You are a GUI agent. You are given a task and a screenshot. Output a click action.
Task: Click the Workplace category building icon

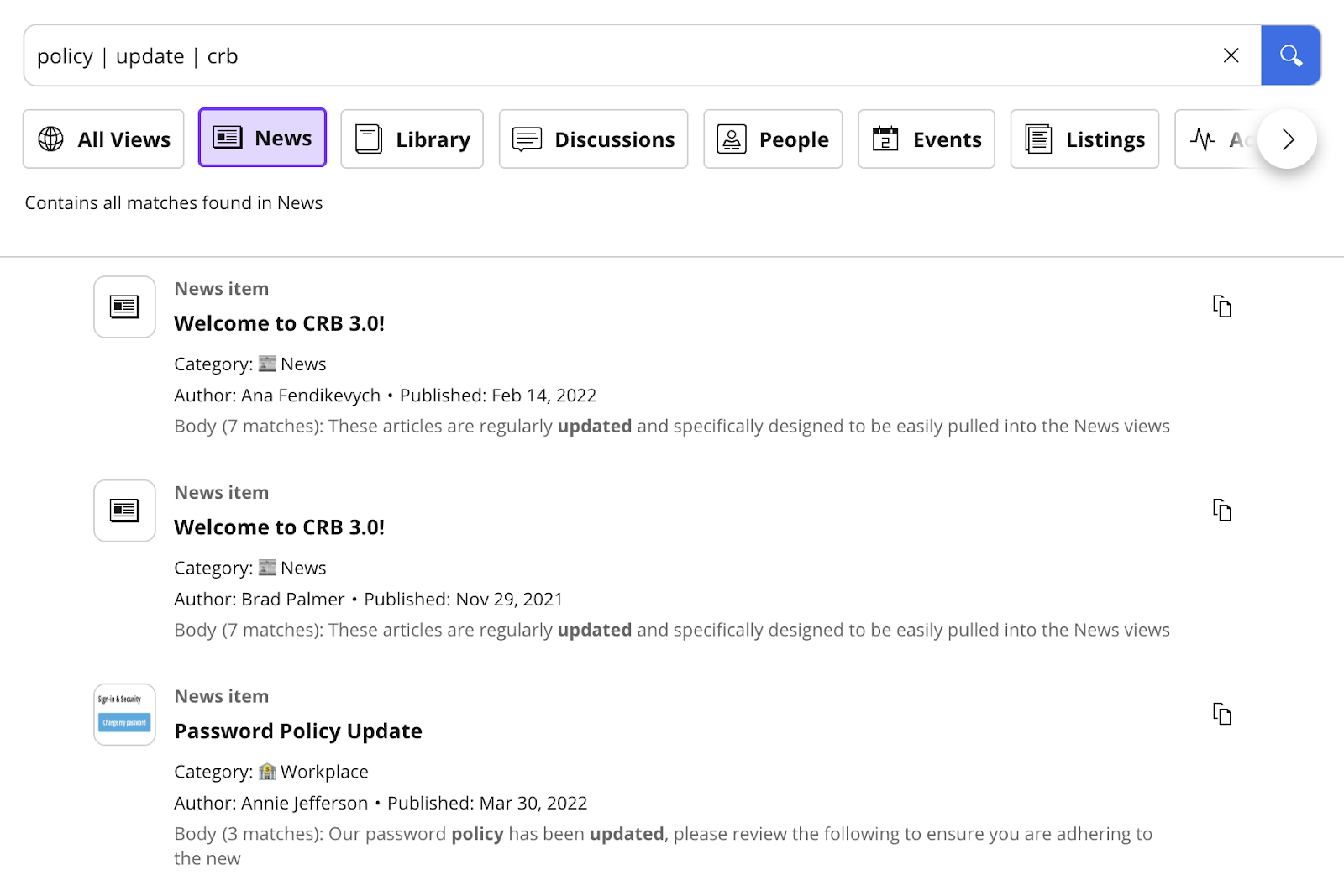267,772
